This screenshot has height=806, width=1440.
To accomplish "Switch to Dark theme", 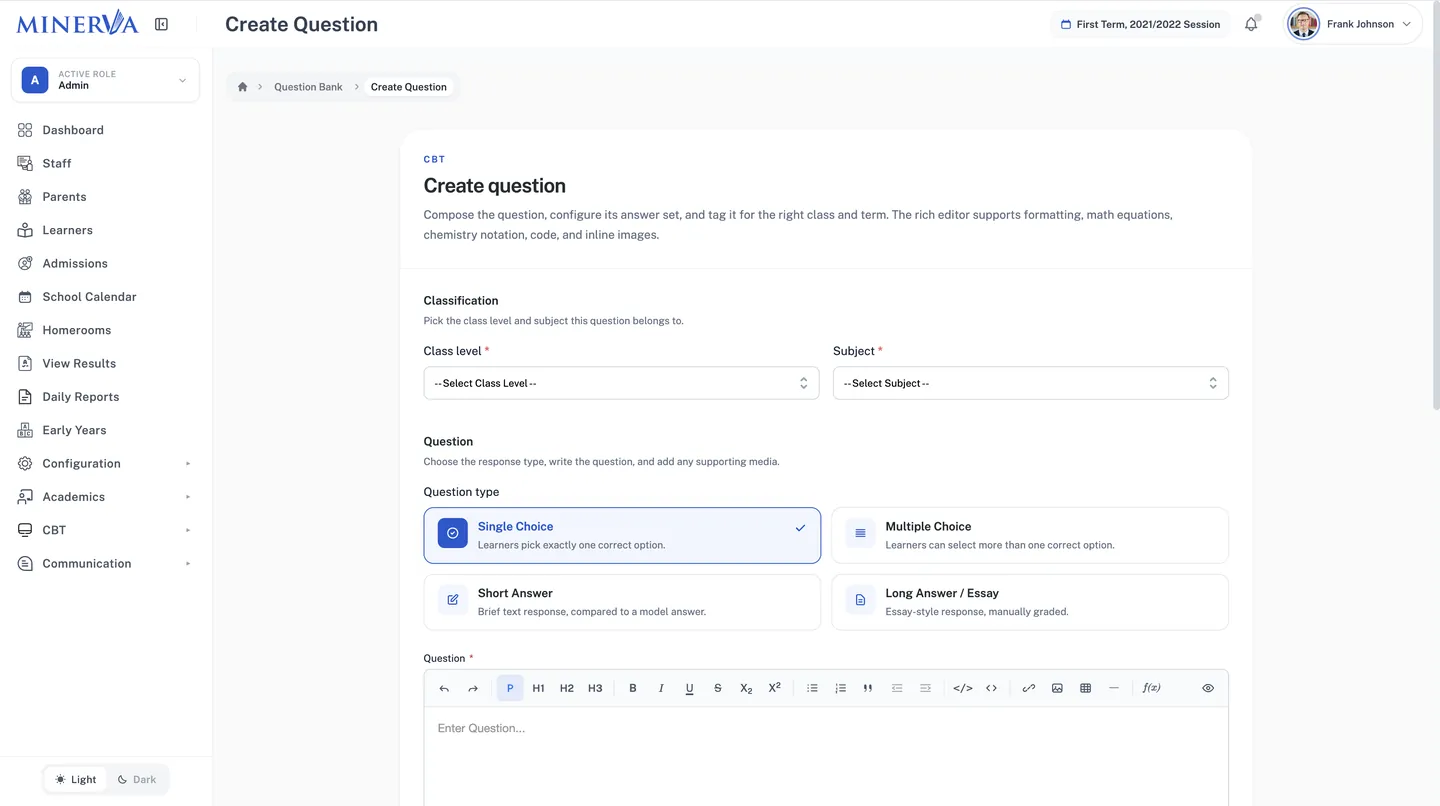I will (x=137, y=780).
